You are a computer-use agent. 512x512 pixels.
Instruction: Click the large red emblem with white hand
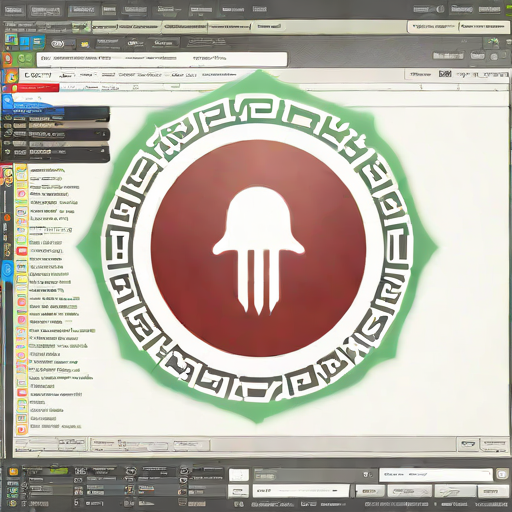(x=258, y=248)
